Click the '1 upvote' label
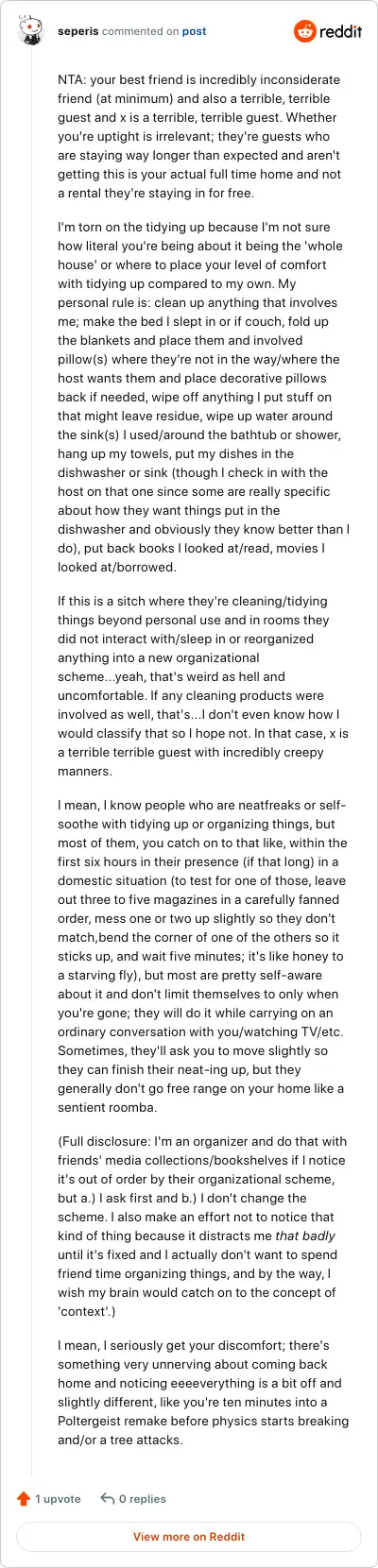Viewport: 378px width, 1568px height. coord(58,1498)
